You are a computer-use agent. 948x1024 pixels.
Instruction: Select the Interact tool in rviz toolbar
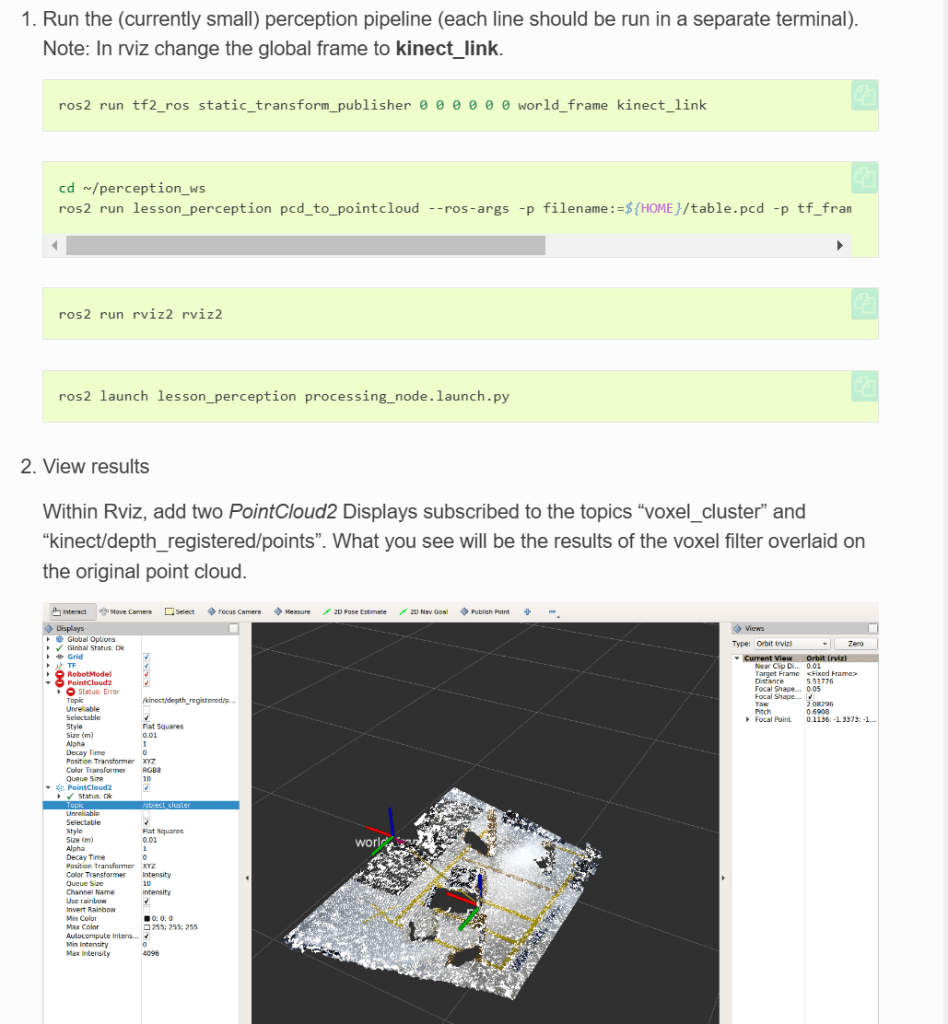[70, 611]
